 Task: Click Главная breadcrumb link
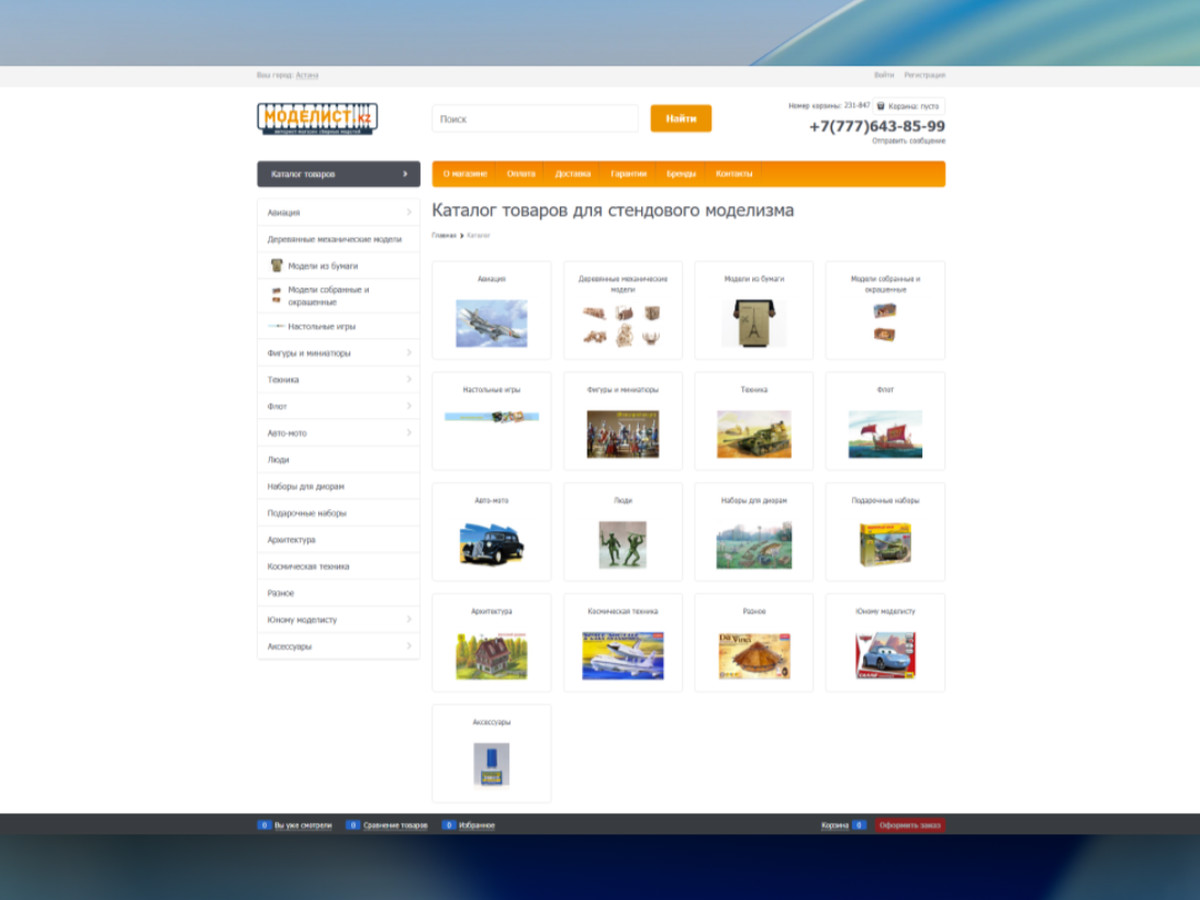[444, 235]
